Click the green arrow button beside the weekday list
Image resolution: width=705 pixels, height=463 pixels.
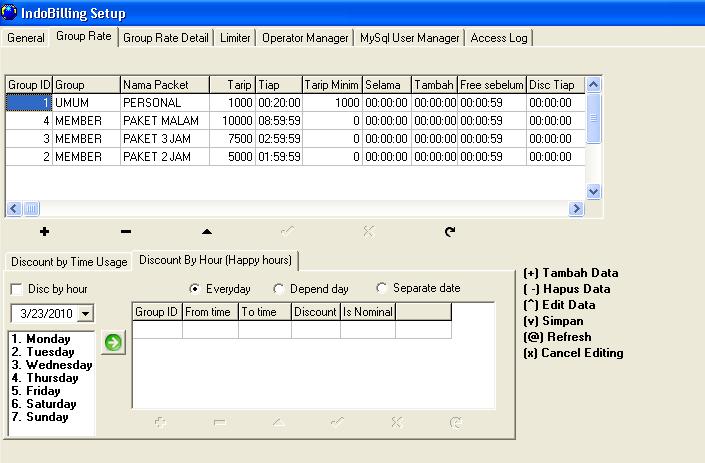point(113,343)
